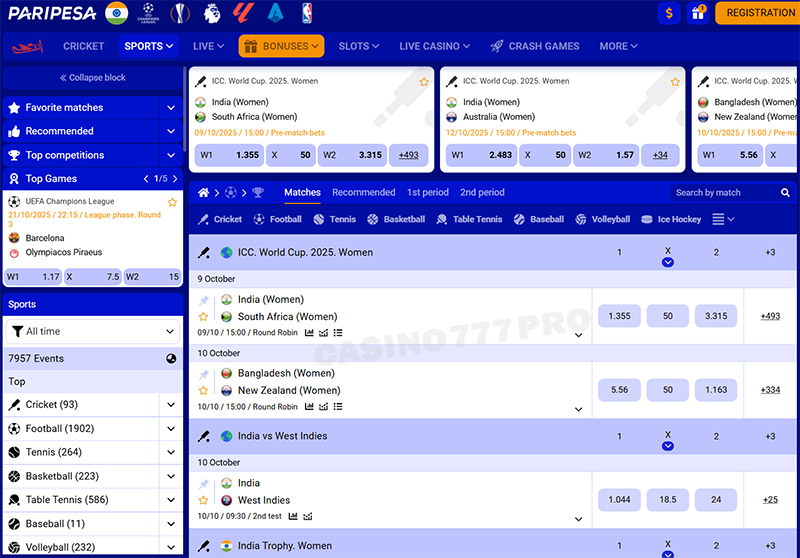Expand Top competitions section

tap(171, 155)
